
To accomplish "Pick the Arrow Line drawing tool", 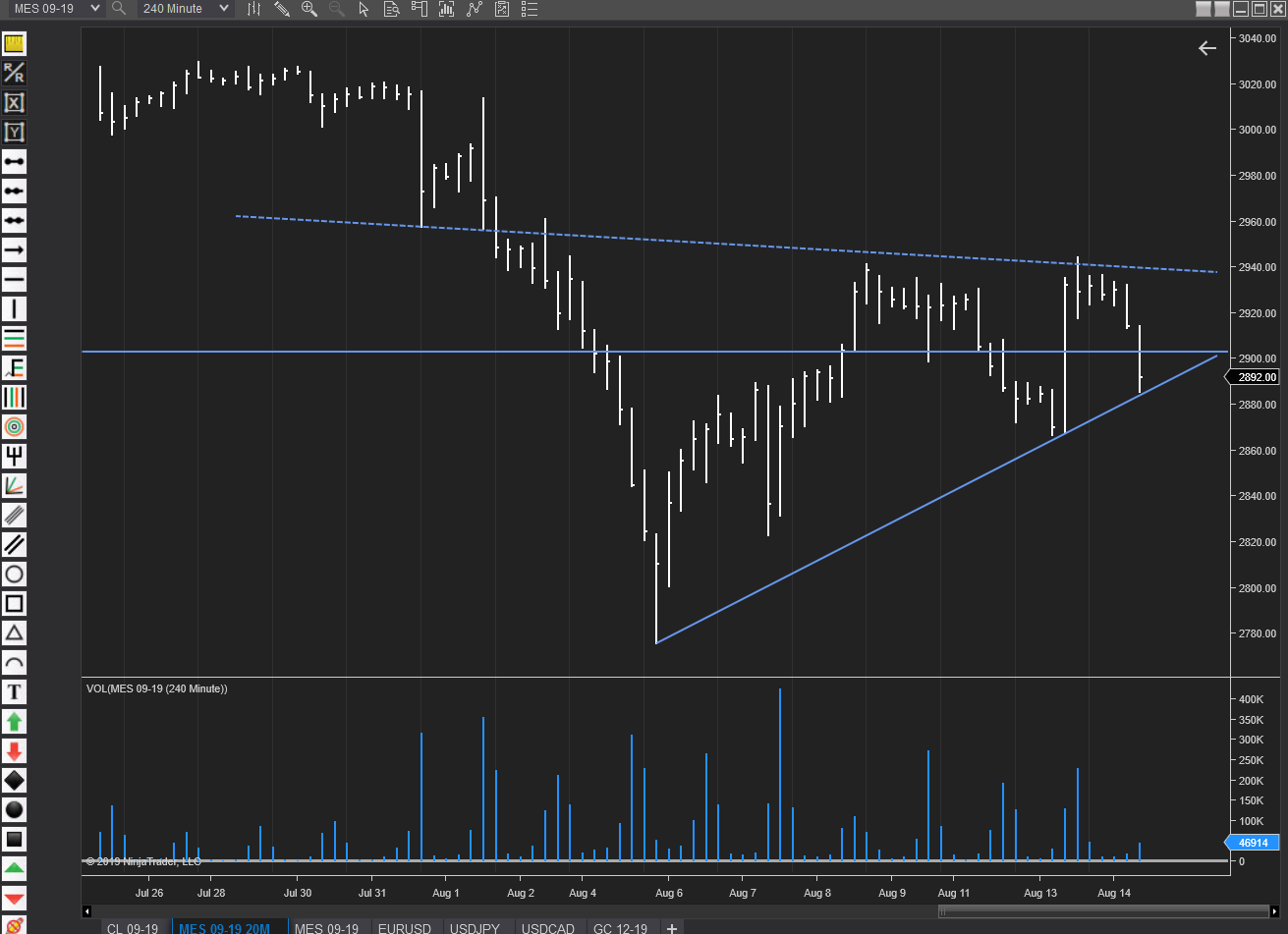I will (x=14, y=249).
